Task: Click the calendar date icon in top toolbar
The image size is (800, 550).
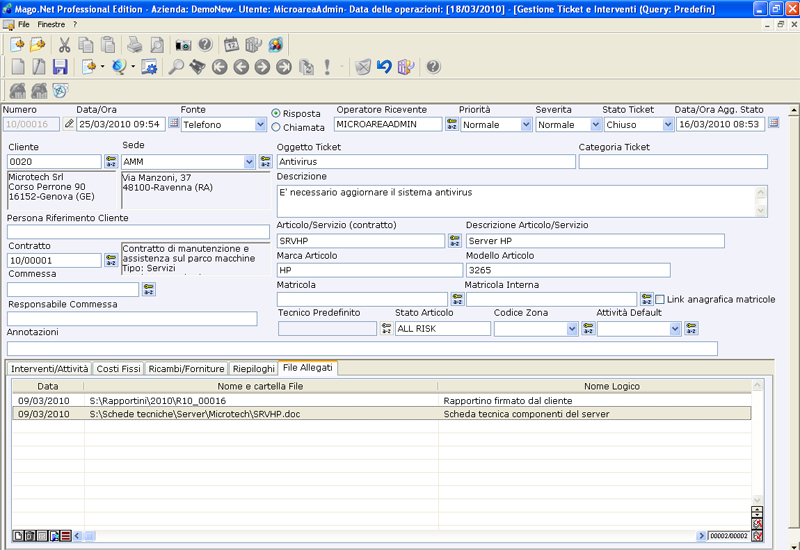Action: [x=232, y=45]
